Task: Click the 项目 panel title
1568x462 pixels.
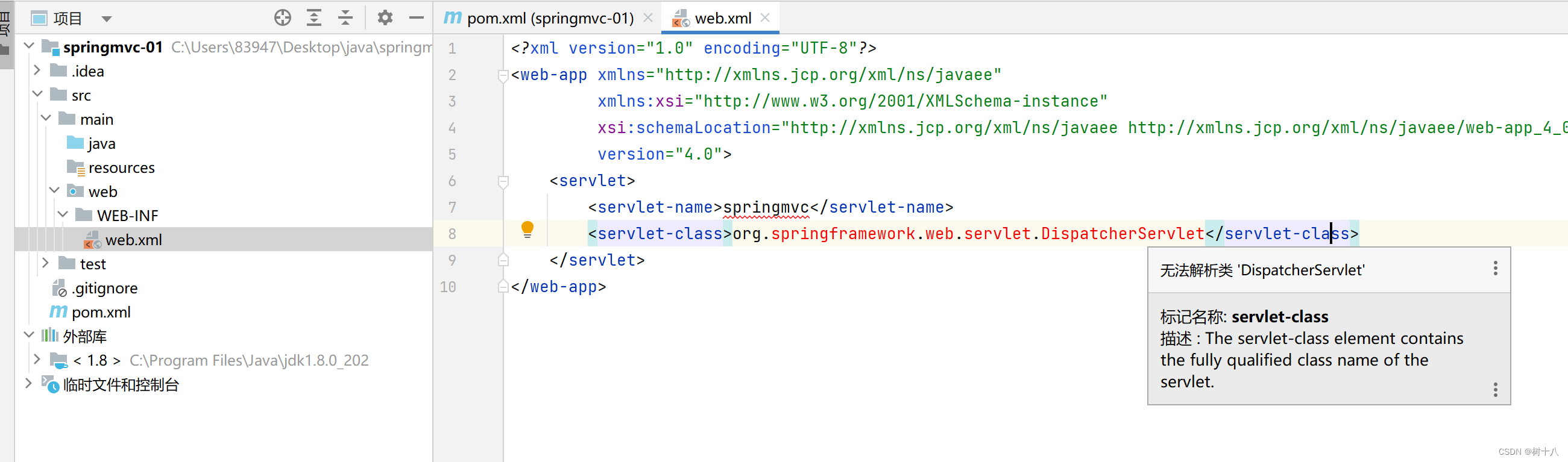Action: (x=68, y=19)
